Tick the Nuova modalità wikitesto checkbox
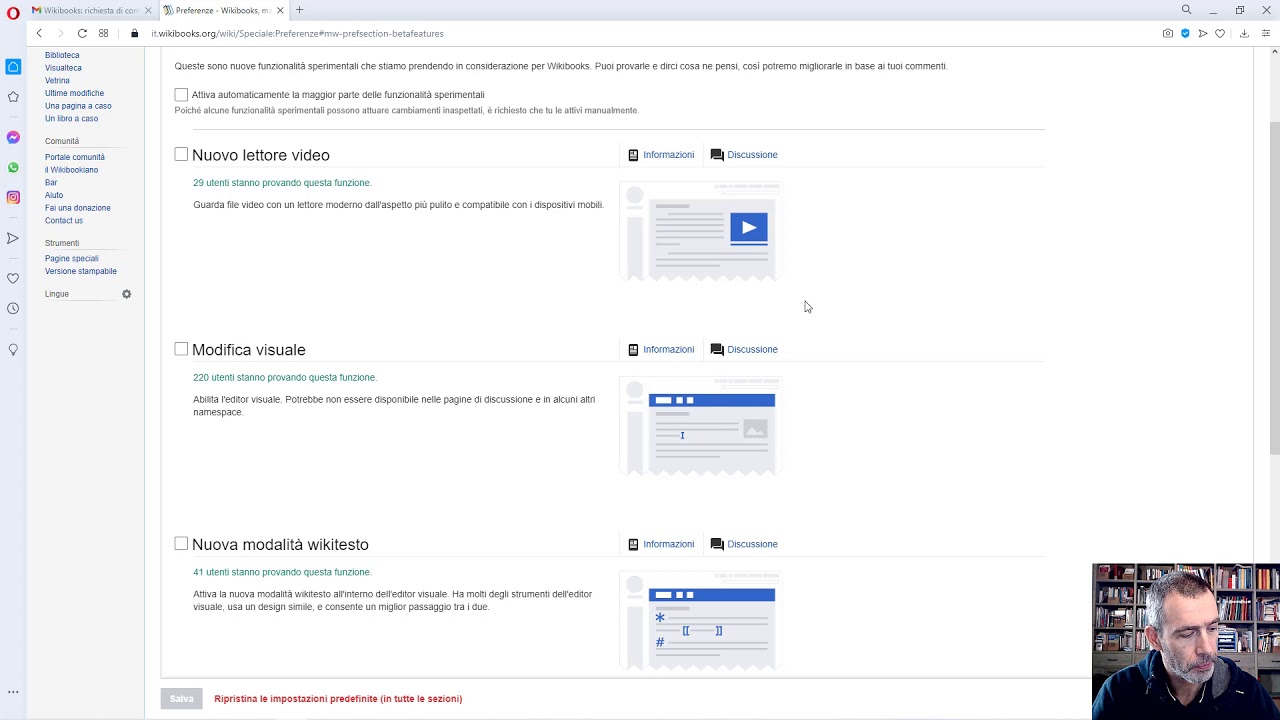1280x720 pixels. pos(181,544)
